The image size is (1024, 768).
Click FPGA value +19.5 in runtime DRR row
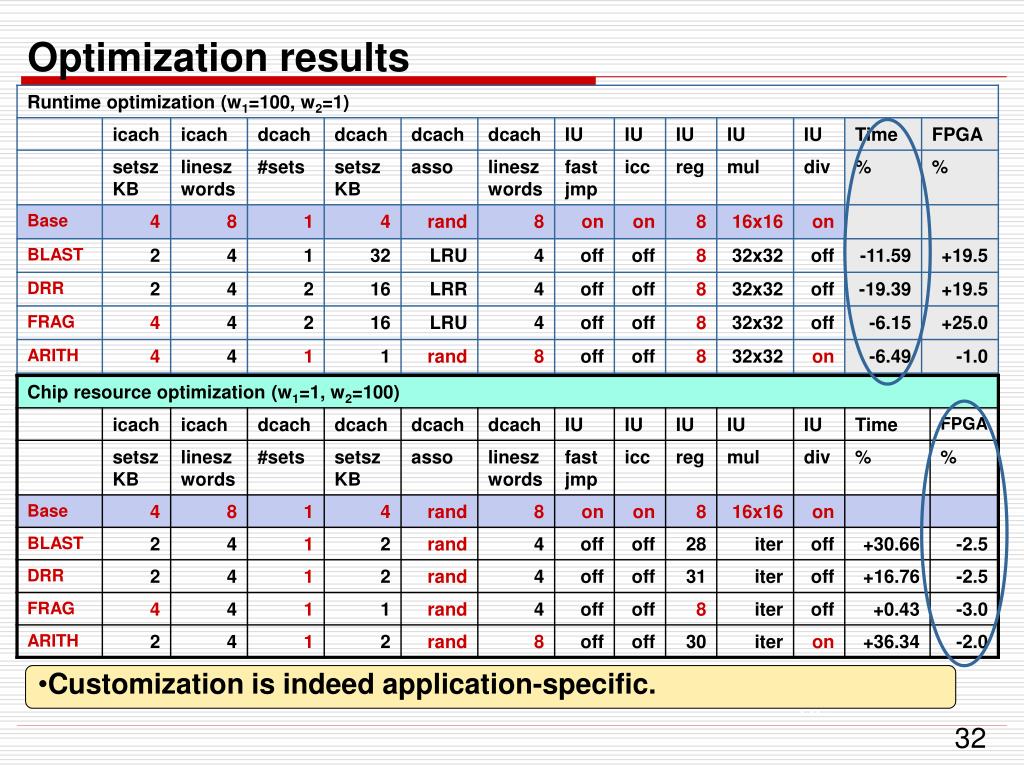[964, 289]
